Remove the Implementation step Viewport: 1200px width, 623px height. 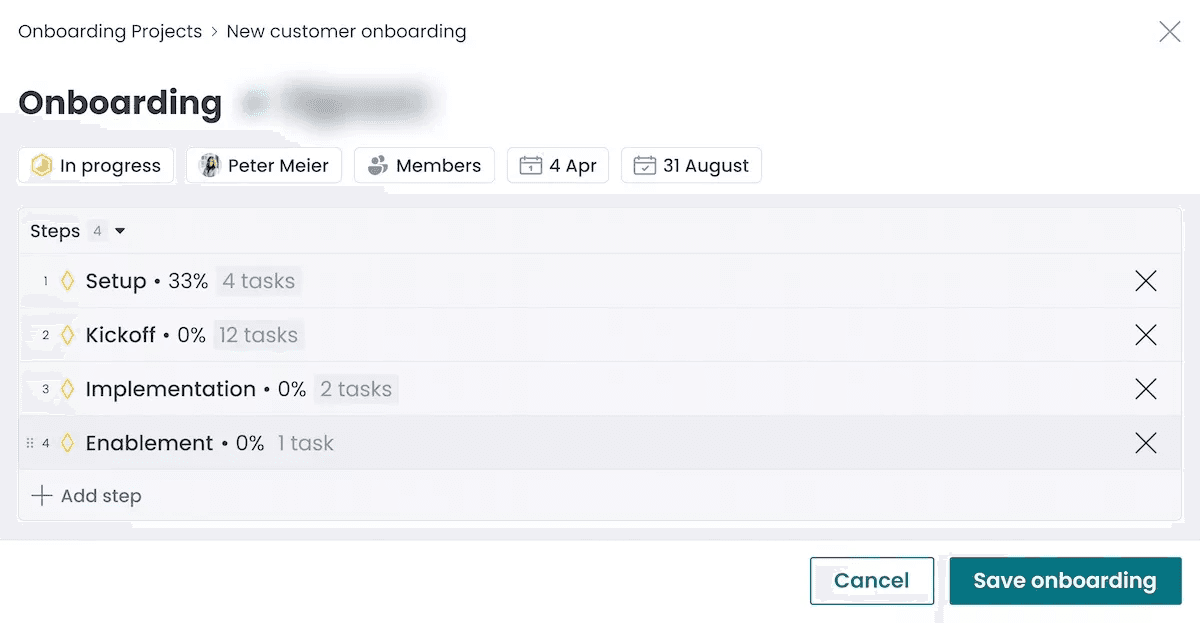[x=1146, y=389]
